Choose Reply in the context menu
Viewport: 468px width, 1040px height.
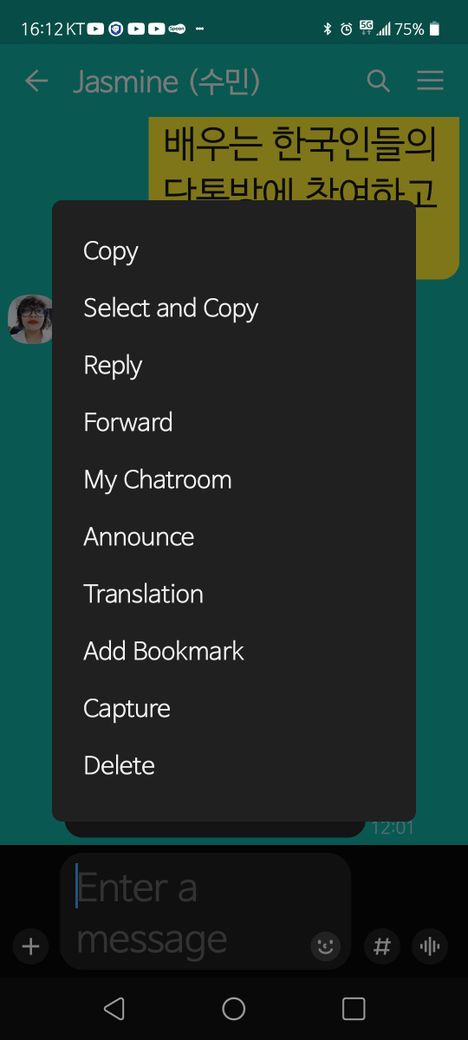point(234,365)
